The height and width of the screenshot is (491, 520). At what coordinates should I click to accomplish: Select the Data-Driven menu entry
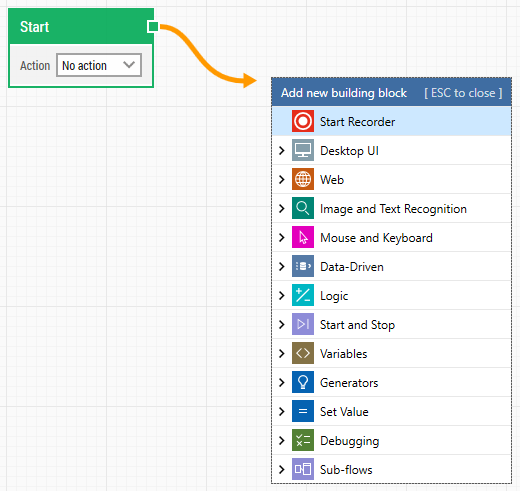[392, 266]
